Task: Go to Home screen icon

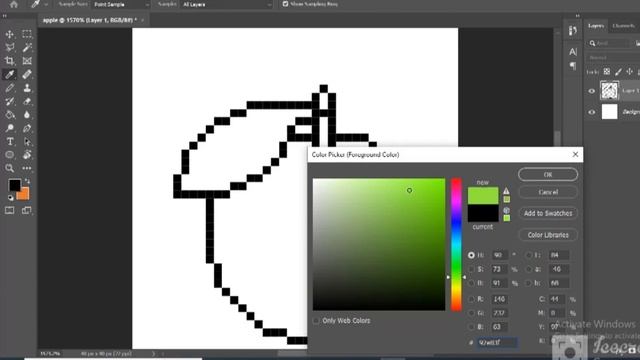Action: coord(13,4)
